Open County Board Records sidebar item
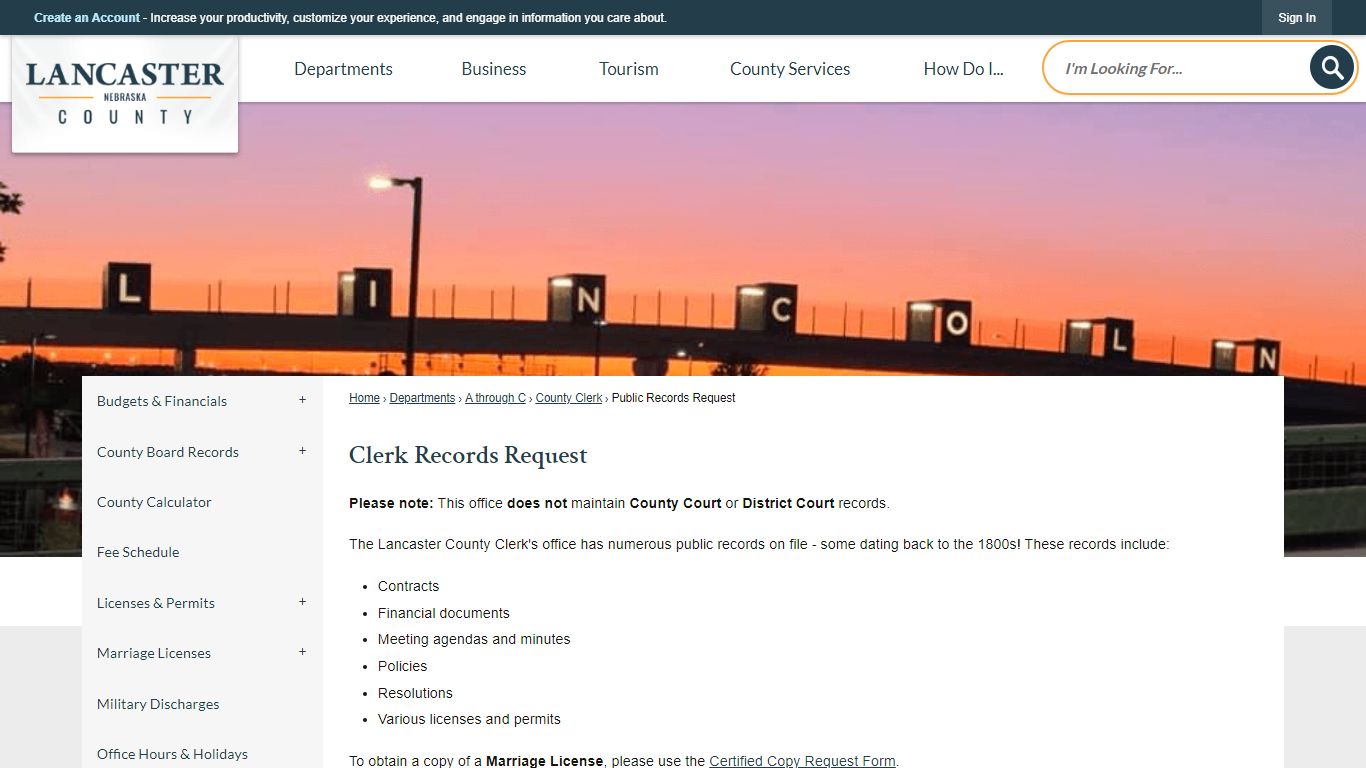 point(168,452)
